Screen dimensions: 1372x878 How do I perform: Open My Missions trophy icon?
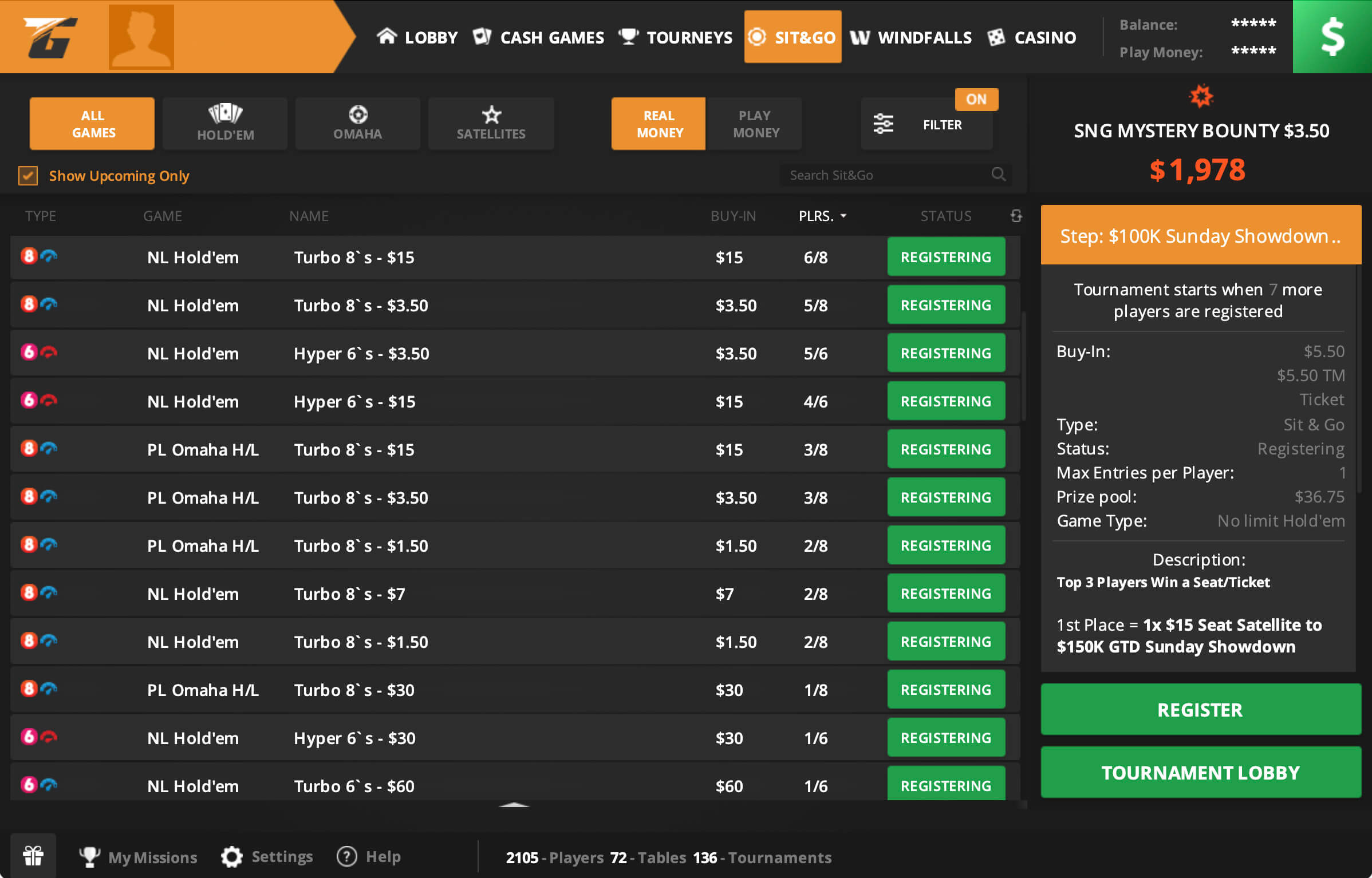[x=89, y=857]
